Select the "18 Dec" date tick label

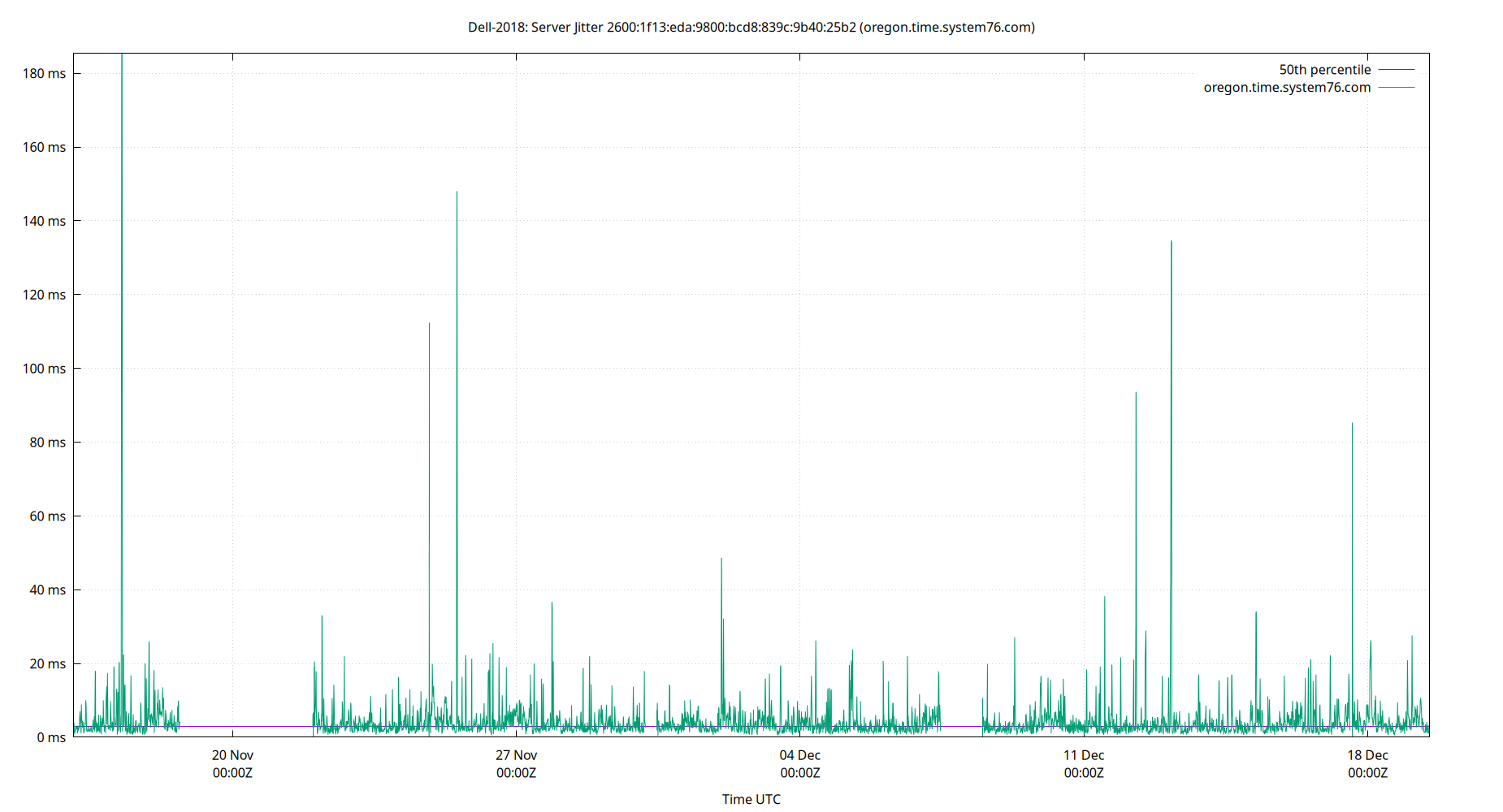click(x=1368, y=755)
